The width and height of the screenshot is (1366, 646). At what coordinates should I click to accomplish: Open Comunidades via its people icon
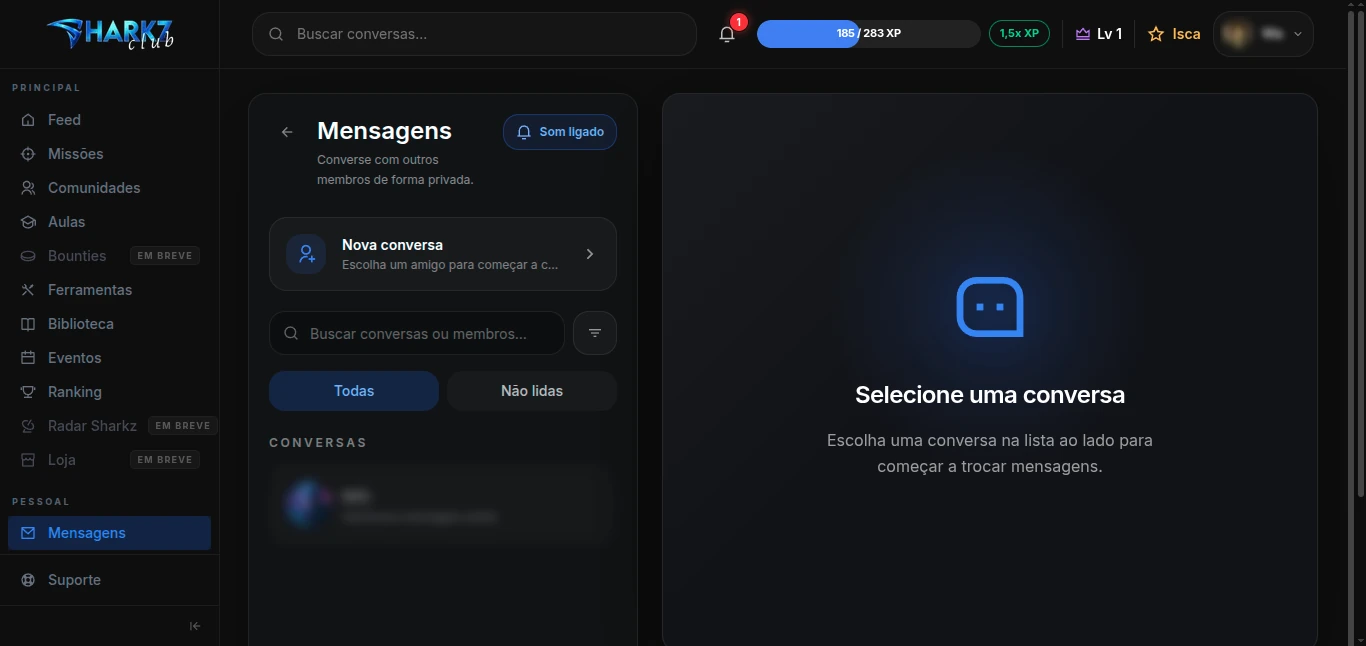click(x=28, y=188)
